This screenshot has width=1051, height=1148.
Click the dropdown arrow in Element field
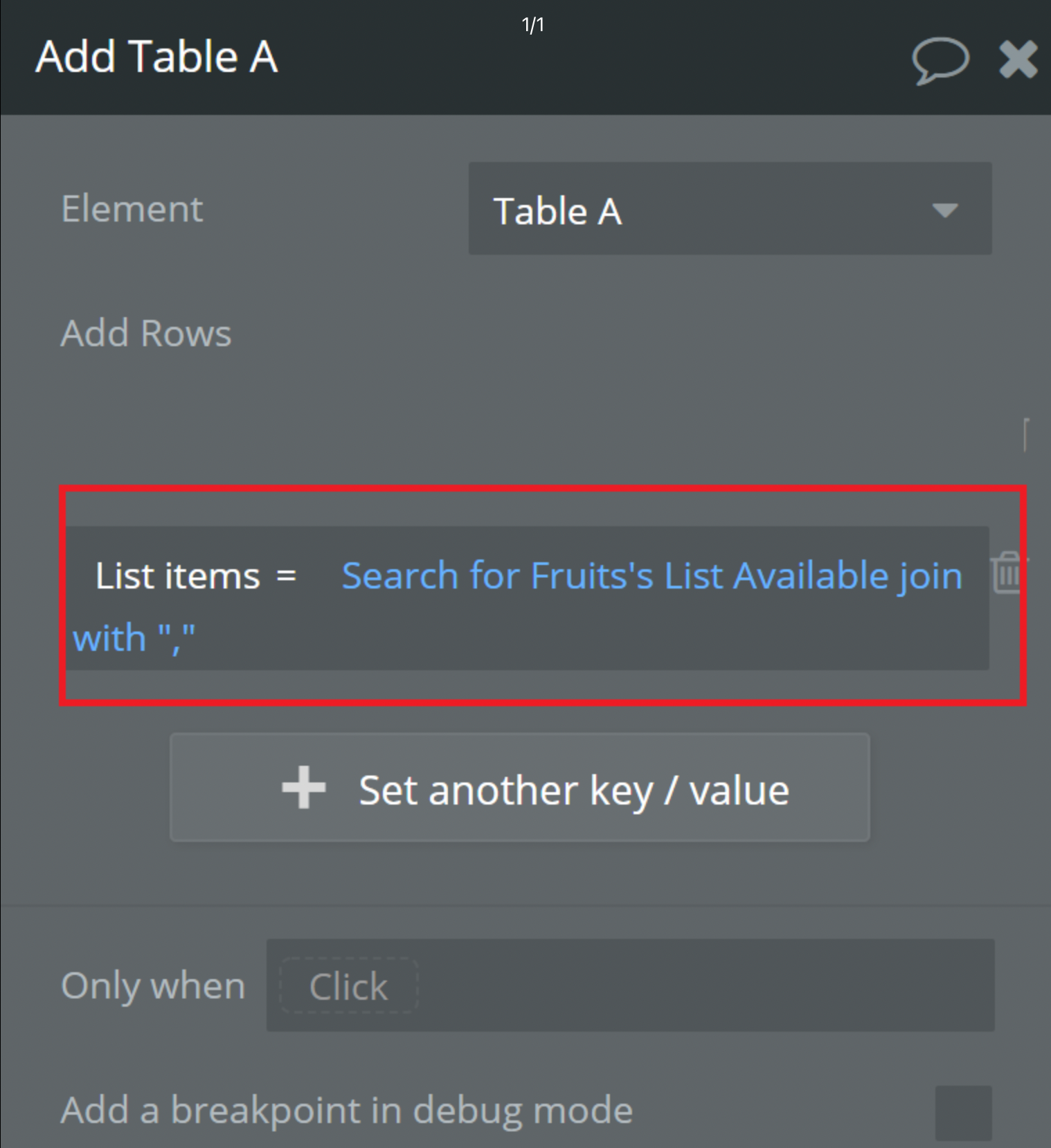click(x=944, y=210)
